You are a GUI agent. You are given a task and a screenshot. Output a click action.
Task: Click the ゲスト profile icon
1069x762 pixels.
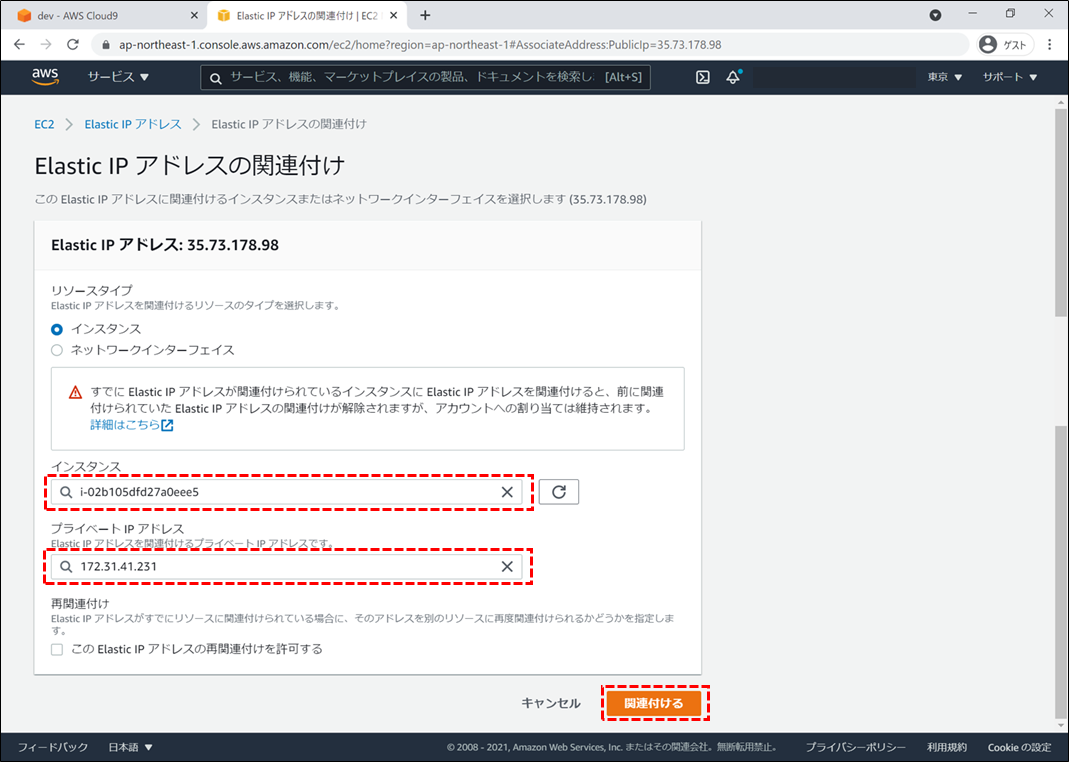pos(988,44)
